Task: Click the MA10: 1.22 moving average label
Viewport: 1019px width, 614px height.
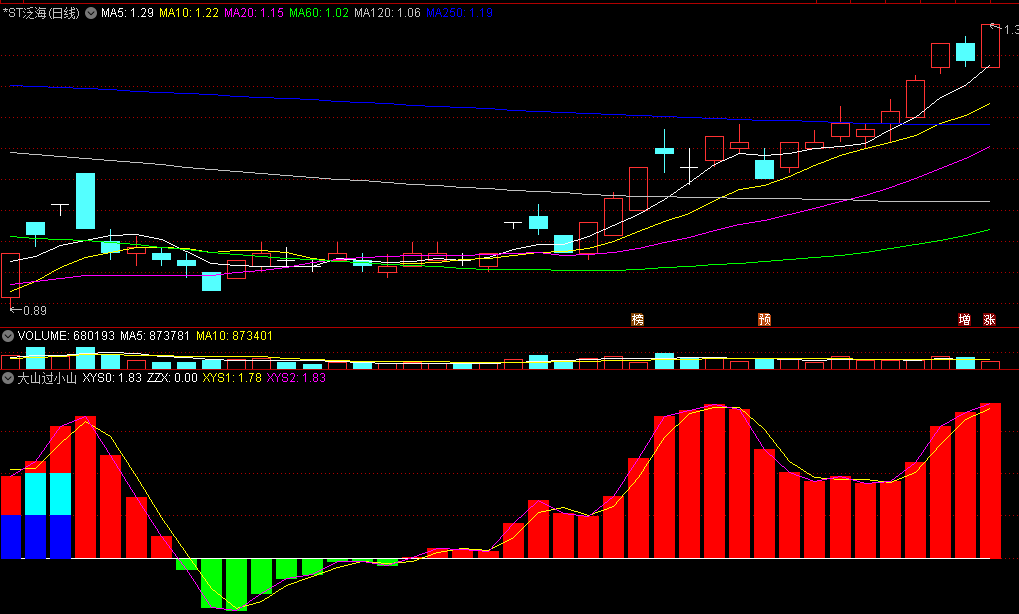Action: (x=189, y=13)
